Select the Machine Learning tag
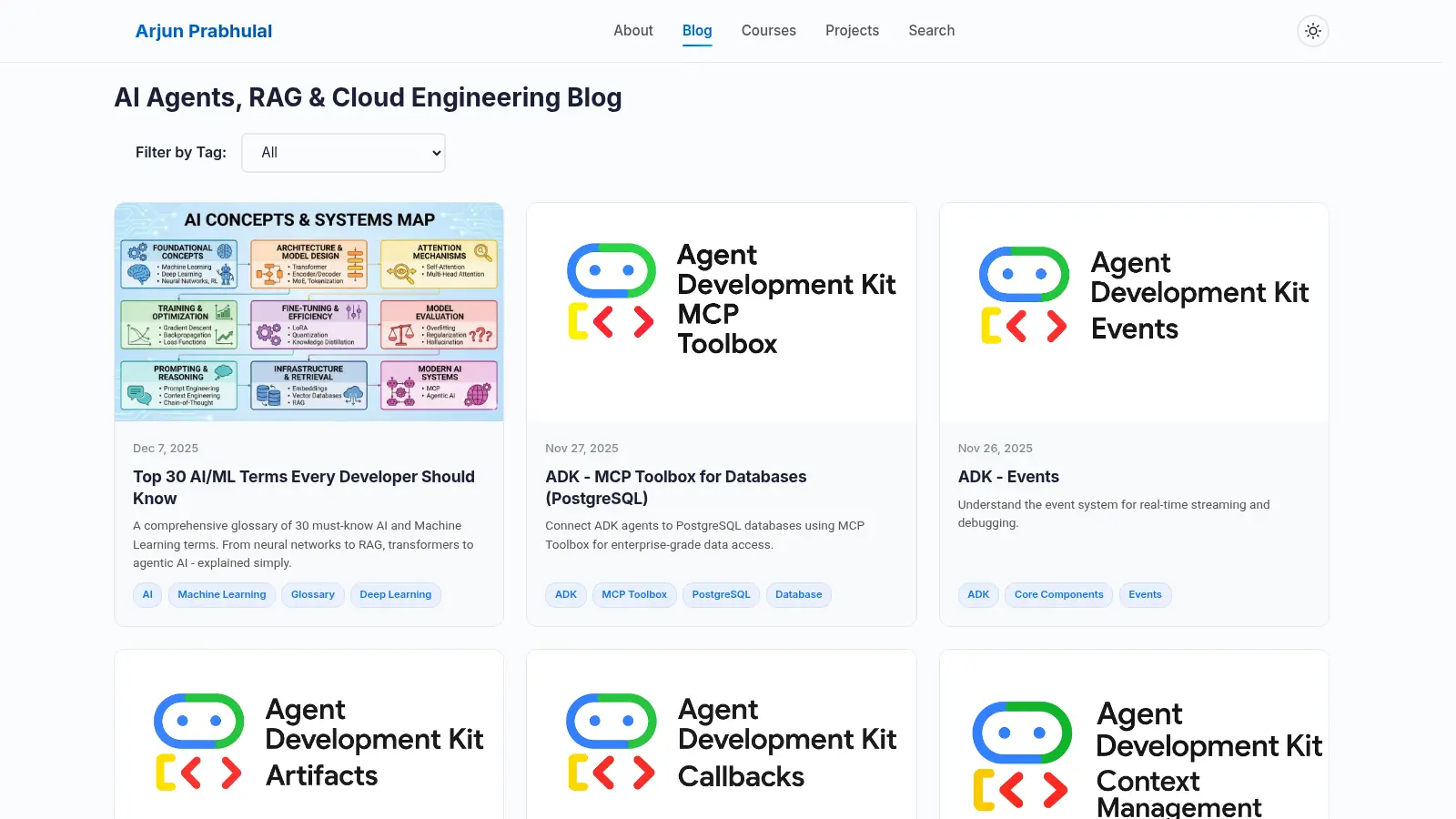 [222, 595]
